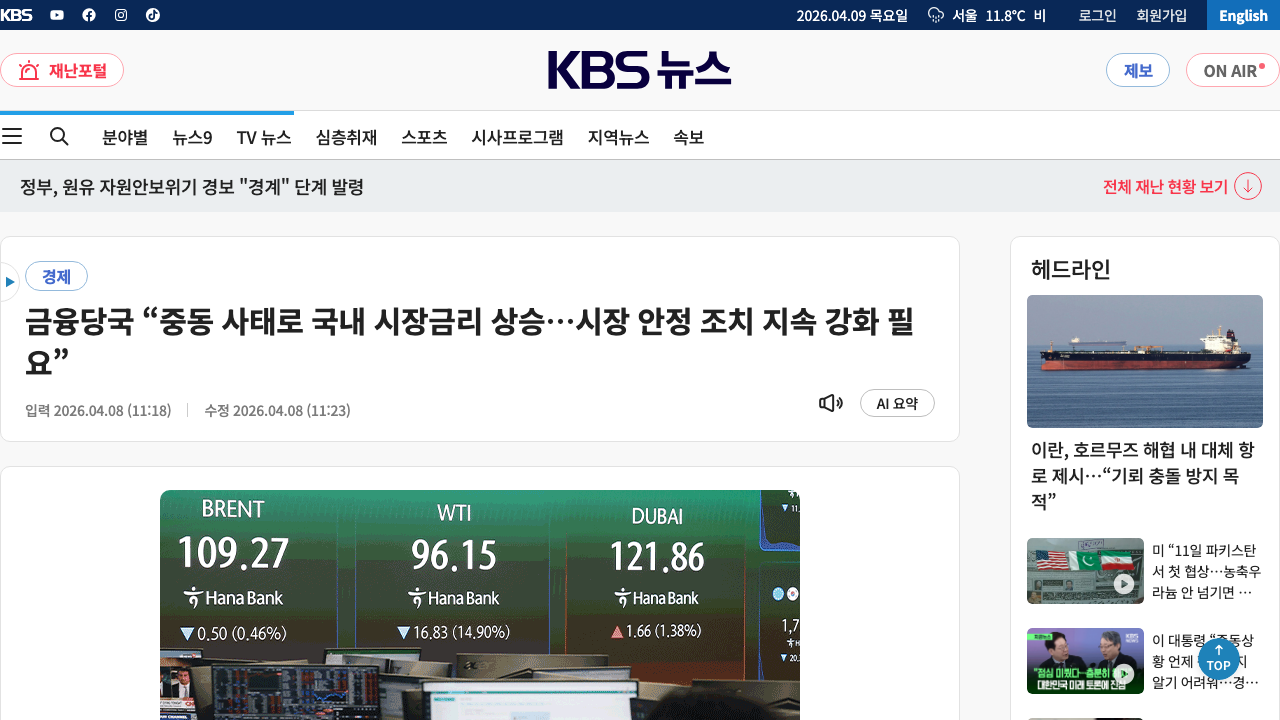Screen dimensions: 1280x720
Task: Click the down-arrow circle next to 전체 재난 현황 보기
Action: tap(1248, 186)
